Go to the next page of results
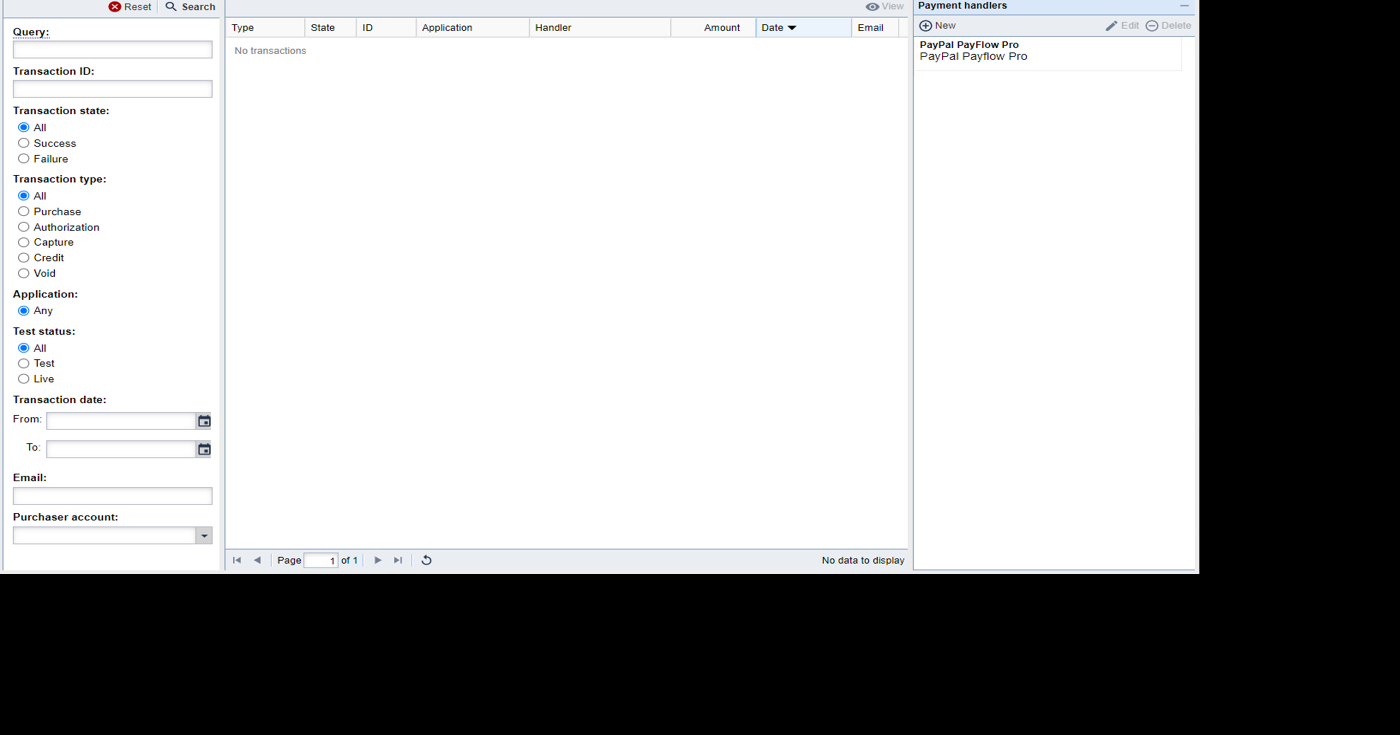 point(378,560)
